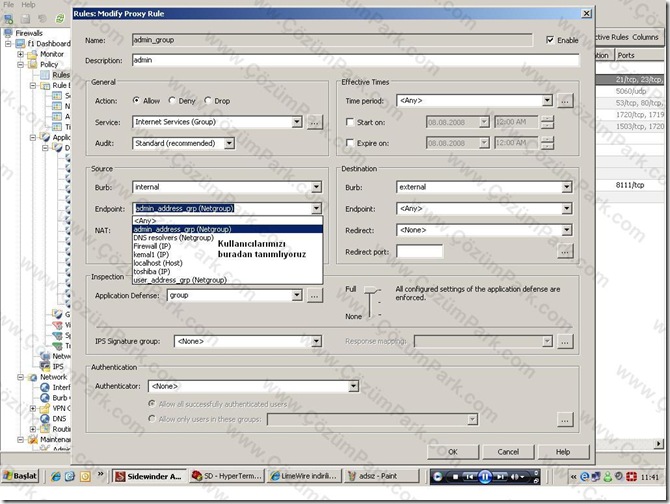
Task: Choose user_address_grp (Netgroup) from list
Action: tap(228, 280)
